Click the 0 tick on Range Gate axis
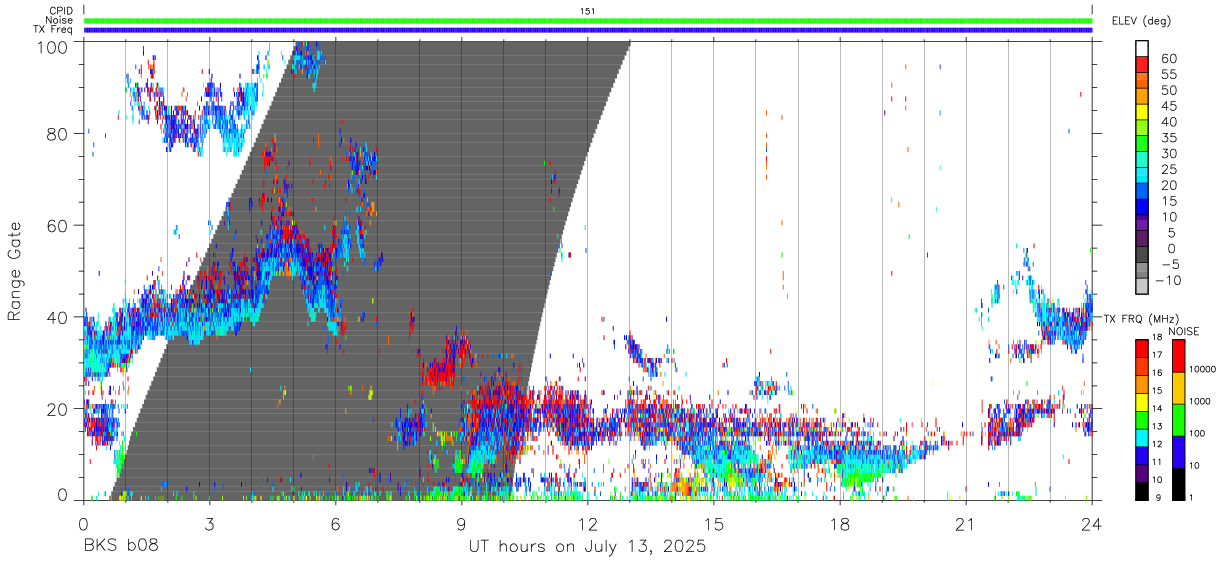1228x567 pixels. [x=63, y=497]
